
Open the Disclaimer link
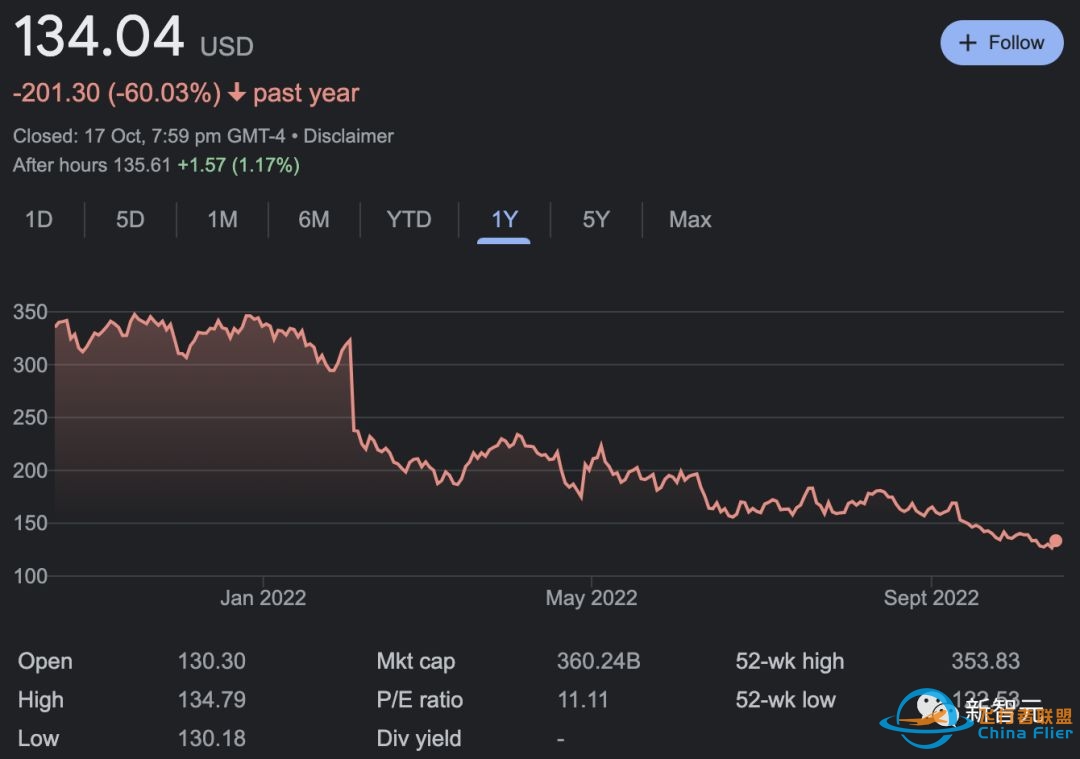[349, 136]
